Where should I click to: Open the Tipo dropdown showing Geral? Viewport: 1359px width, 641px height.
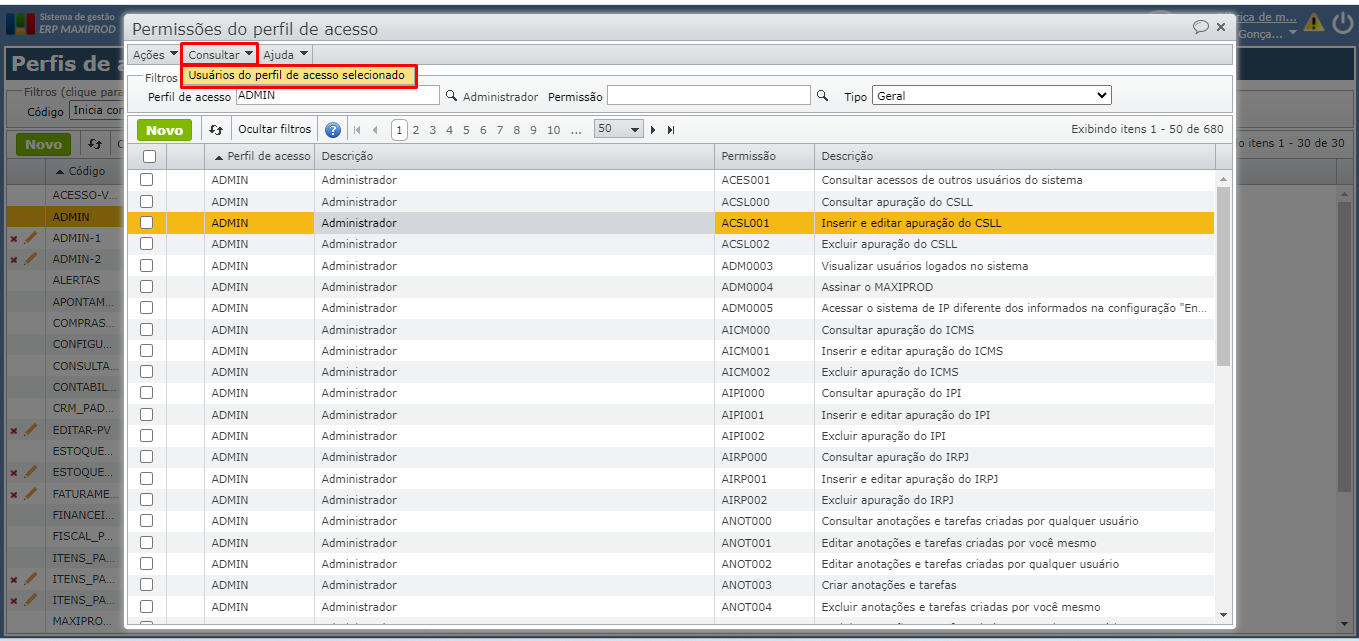991,96
